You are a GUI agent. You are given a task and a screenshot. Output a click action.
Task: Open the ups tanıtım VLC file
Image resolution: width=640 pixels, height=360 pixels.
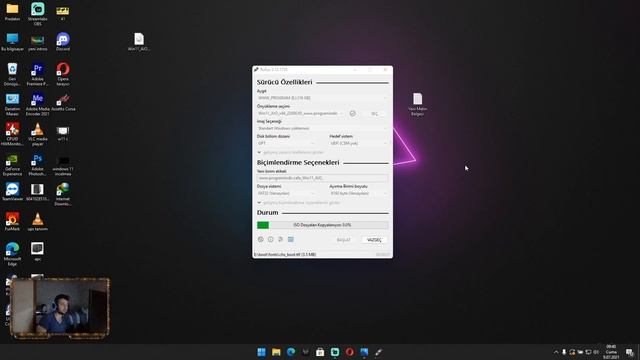point(38,222)
